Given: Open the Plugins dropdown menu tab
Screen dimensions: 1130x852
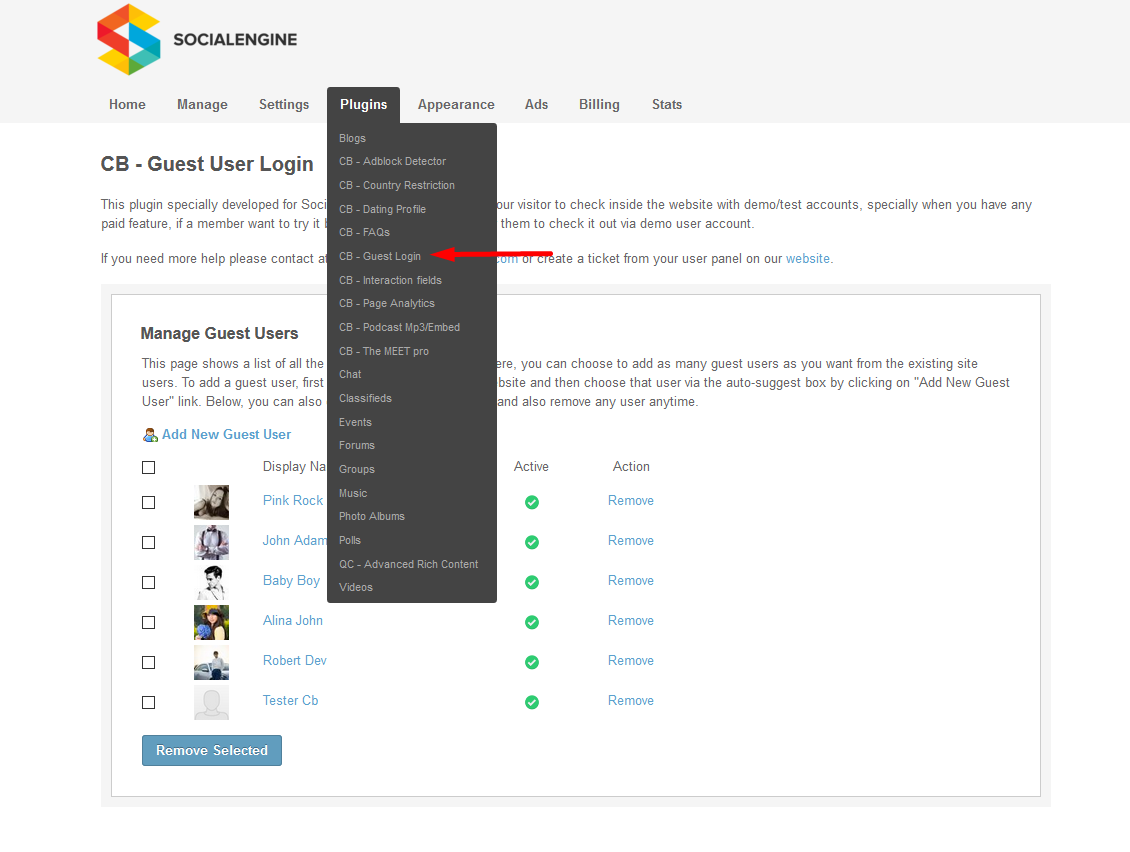Looking at the screenshot, I should [x=363, y=105].
